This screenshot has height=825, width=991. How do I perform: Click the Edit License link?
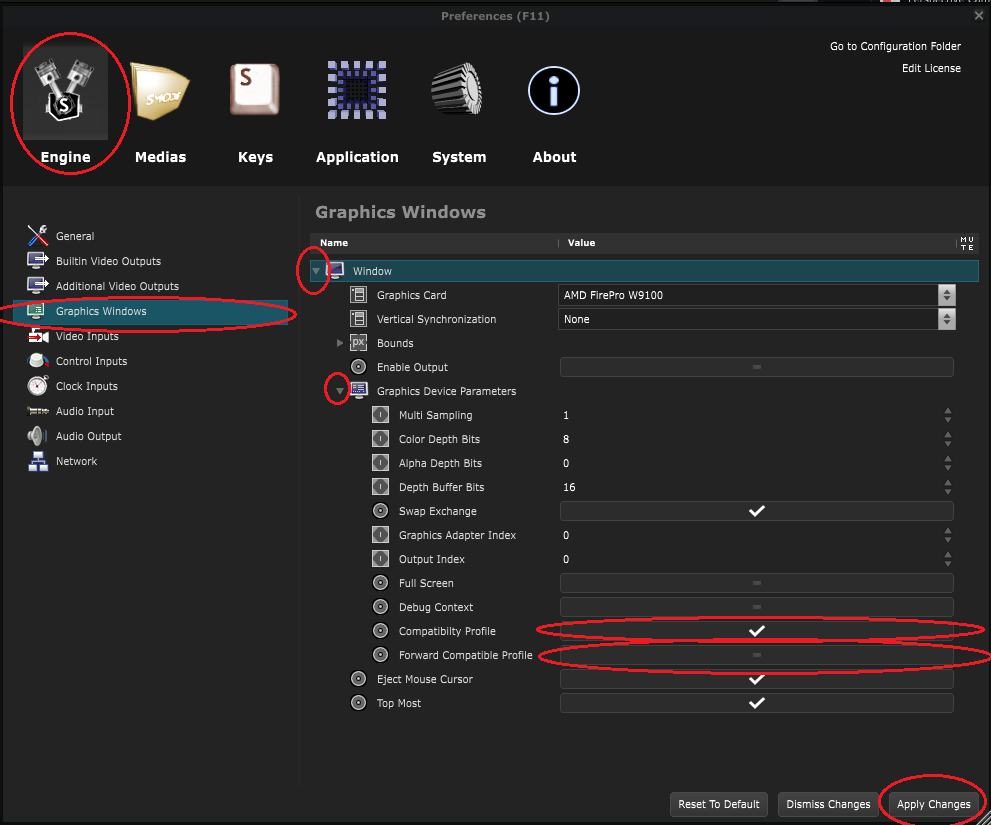pyautogui.click(x=931, y=68)
